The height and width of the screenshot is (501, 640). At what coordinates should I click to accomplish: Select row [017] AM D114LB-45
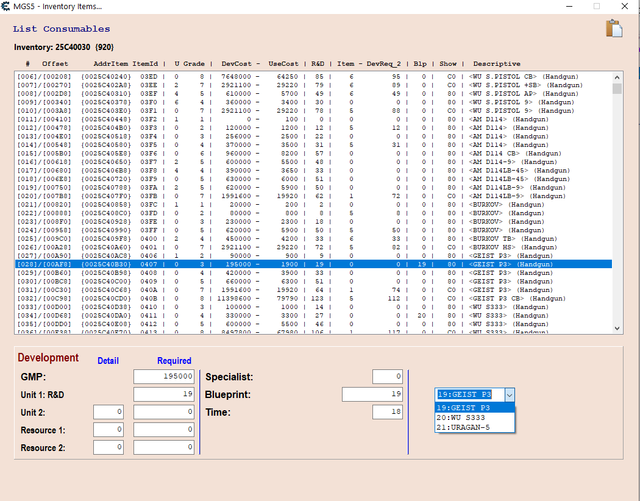pos(313,171)
